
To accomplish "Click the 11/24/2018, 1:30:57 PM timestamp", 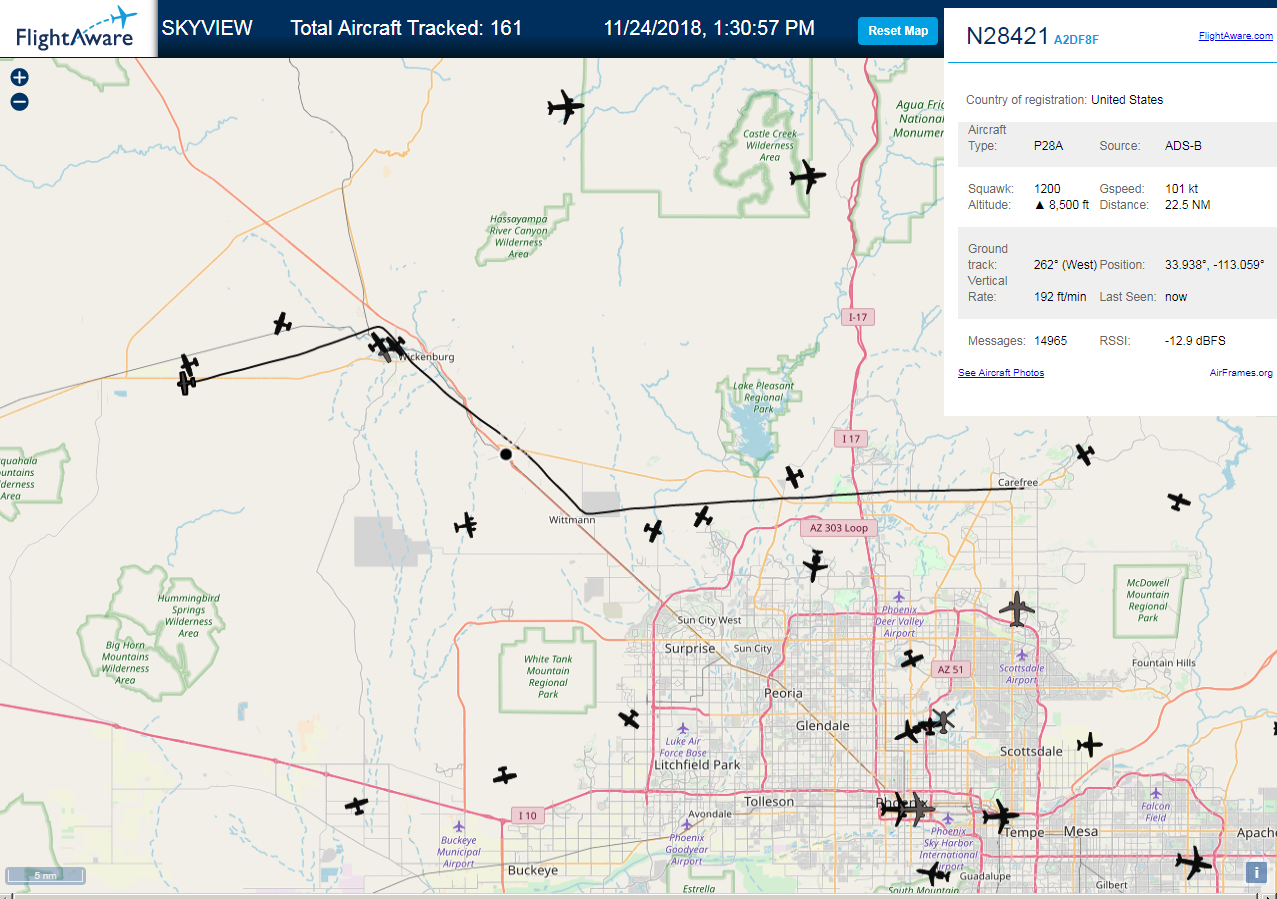I will click(x=709, y=28).
